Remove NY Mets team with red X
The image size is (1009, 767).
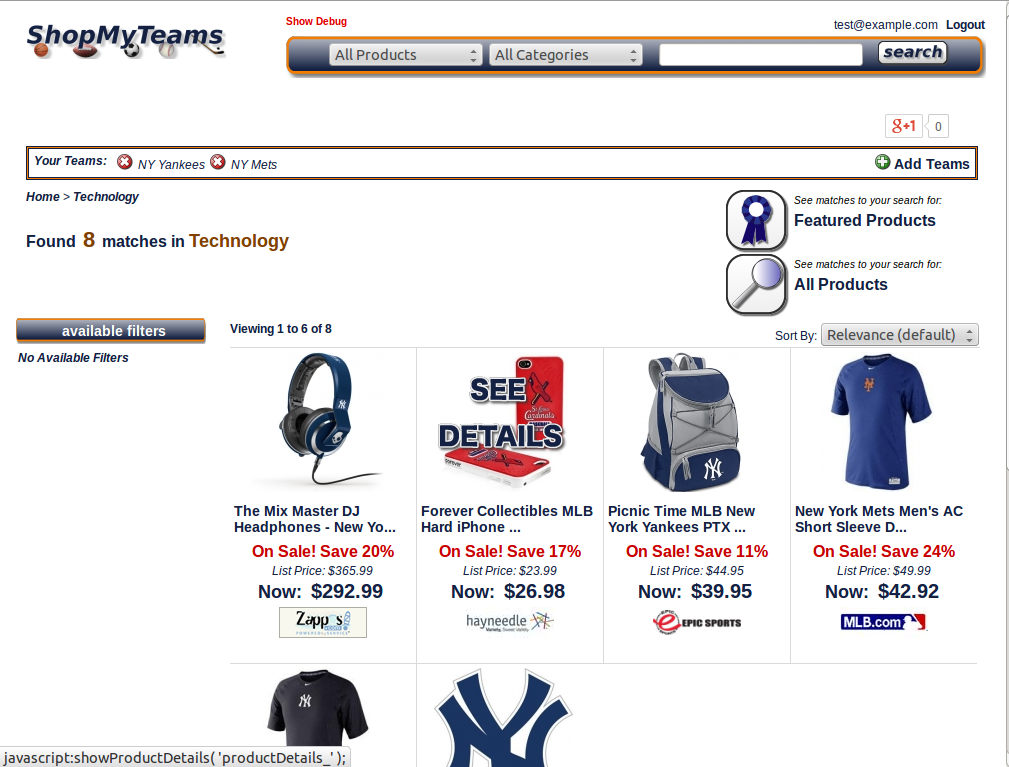click(218, 162)
